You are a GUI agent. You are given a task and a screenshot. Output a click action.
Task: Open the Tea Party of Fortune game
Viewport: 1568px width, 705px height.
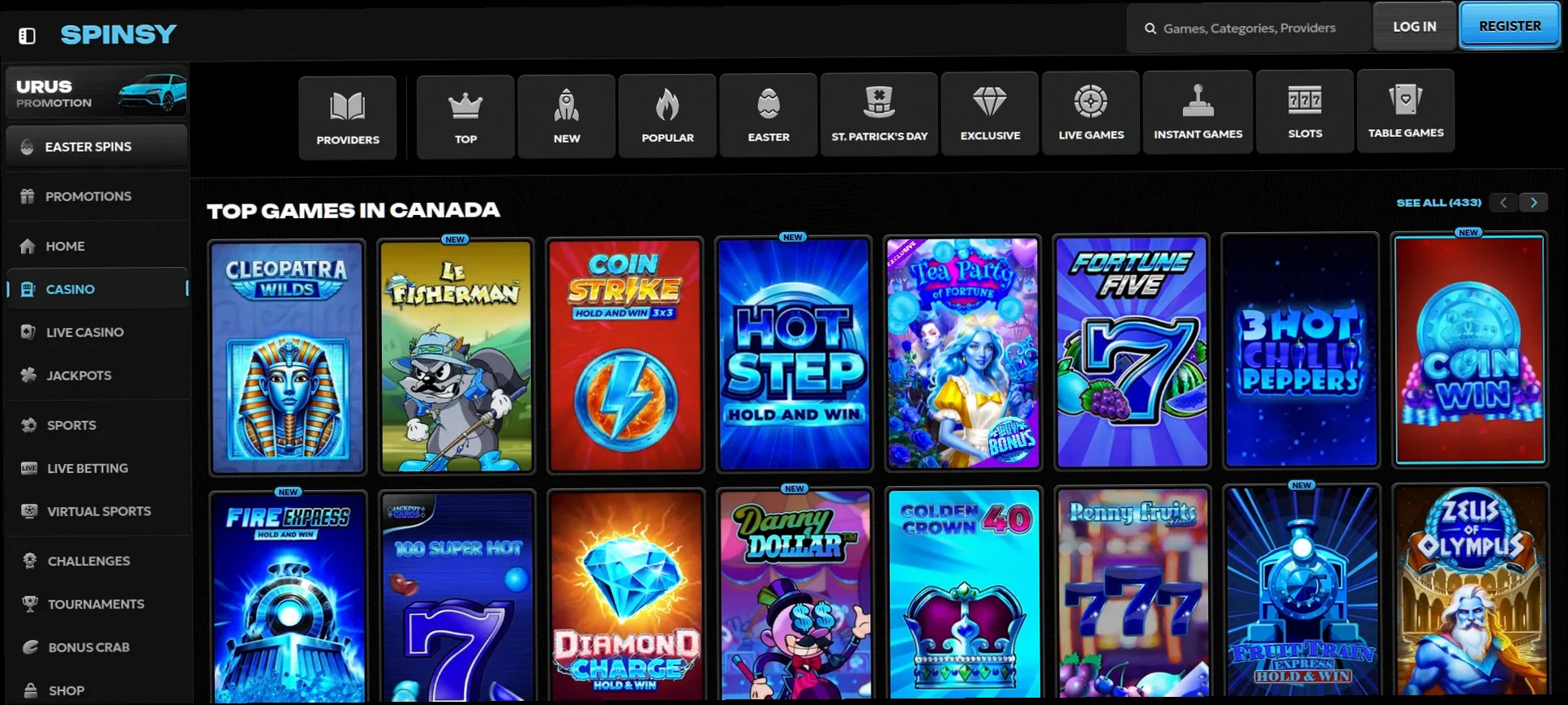coord(962,353)
